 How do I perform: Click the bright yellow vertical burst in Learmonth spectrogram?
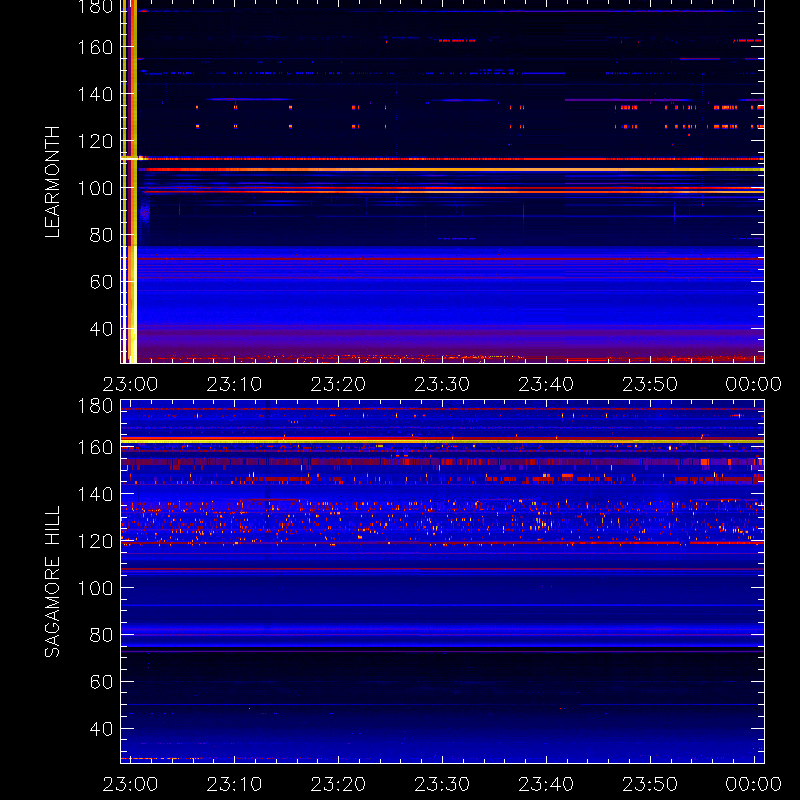pos(129,182)
